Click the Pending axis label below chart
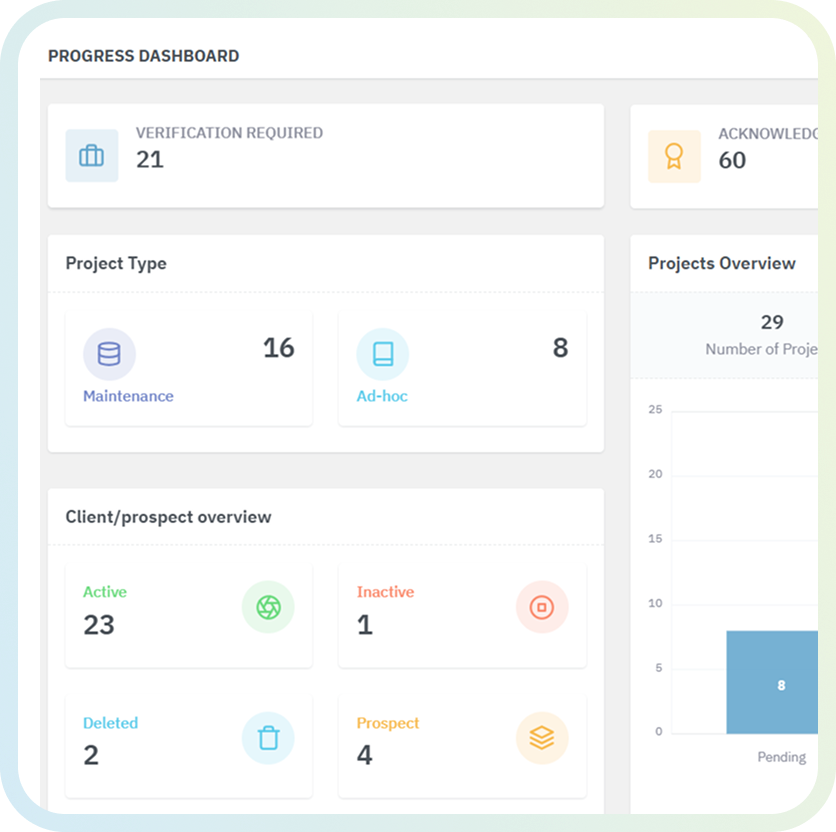836x832 pixels. coord(782,757)
